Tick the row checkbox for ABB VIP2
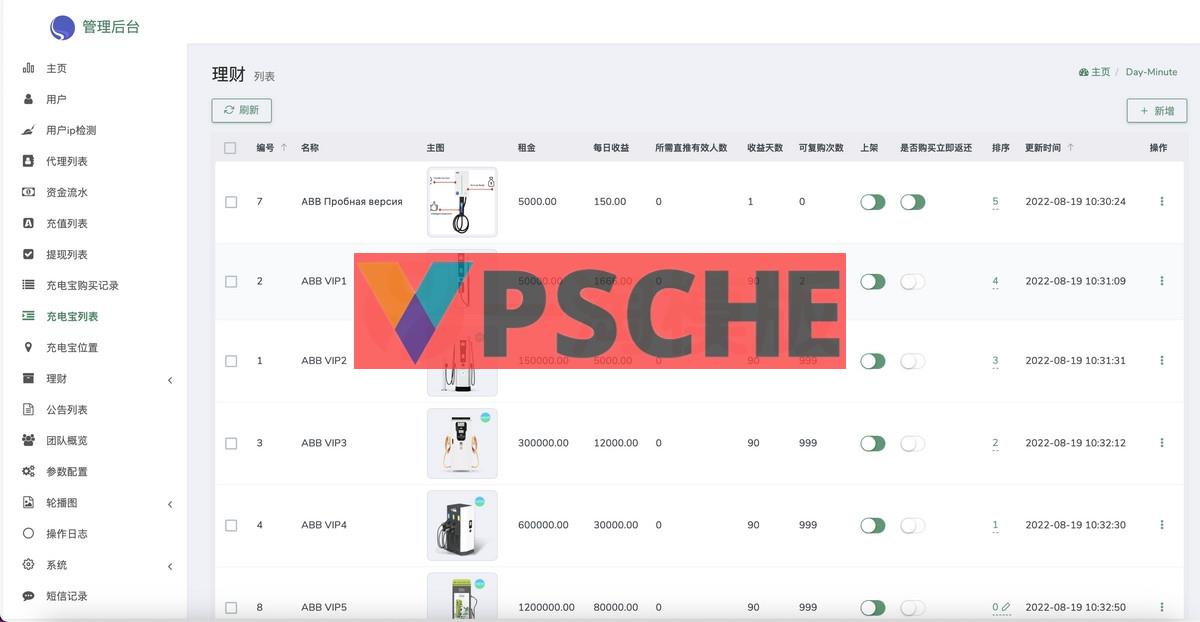1200x622 pixels. (x=230, y=361)
